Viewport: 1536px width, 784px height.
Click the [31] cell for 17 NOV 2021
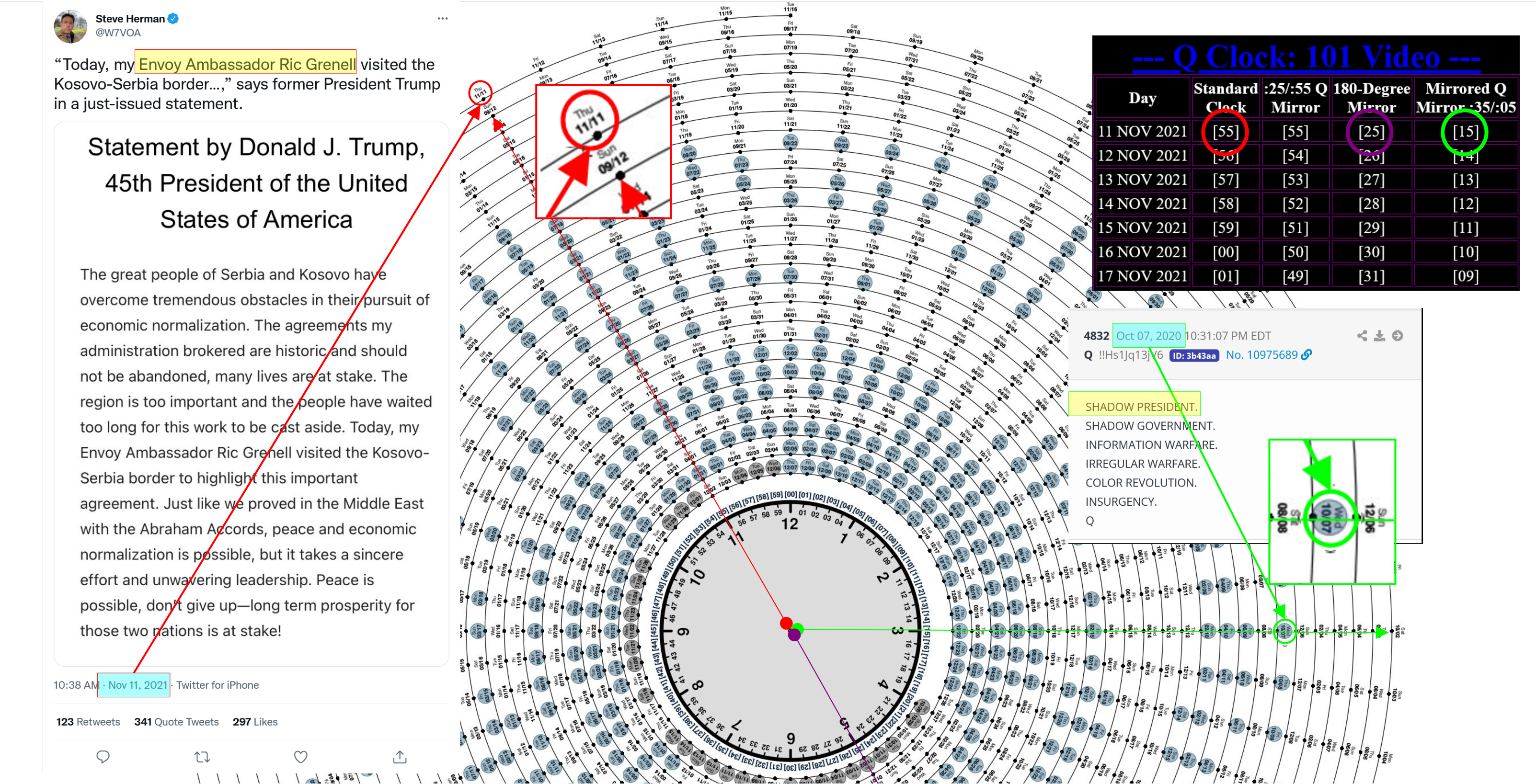pos(1371,276)
